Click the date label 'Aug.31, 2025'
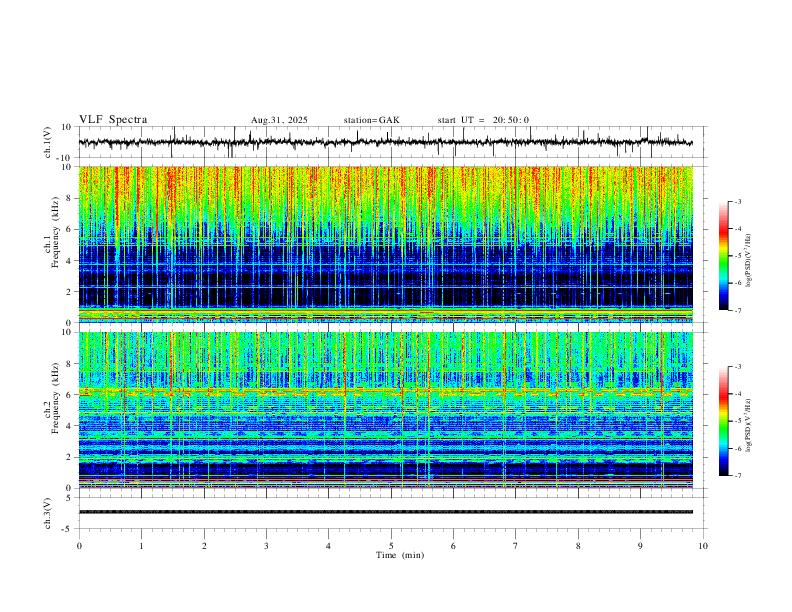792x612 pixels. (279, 120)
